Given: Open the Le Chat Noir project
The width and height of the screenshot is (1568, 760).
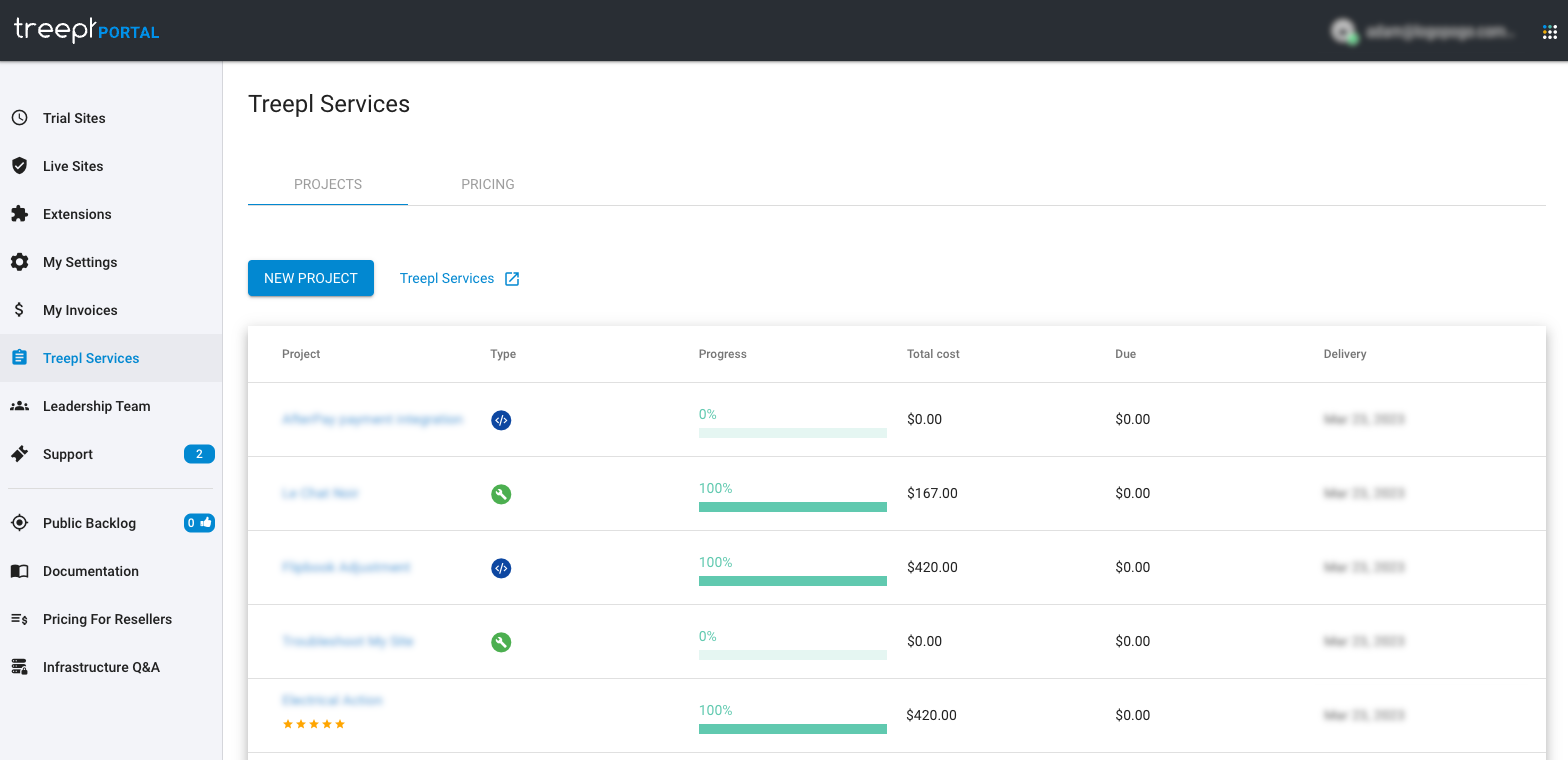Looking at the screenshot, I should (x=320, y=493).
